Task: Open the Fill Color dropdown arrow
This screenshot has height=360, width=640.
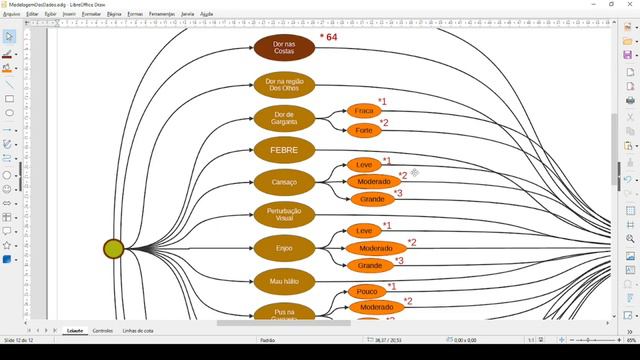Action: pyautogui.click(x=16, y=69)
